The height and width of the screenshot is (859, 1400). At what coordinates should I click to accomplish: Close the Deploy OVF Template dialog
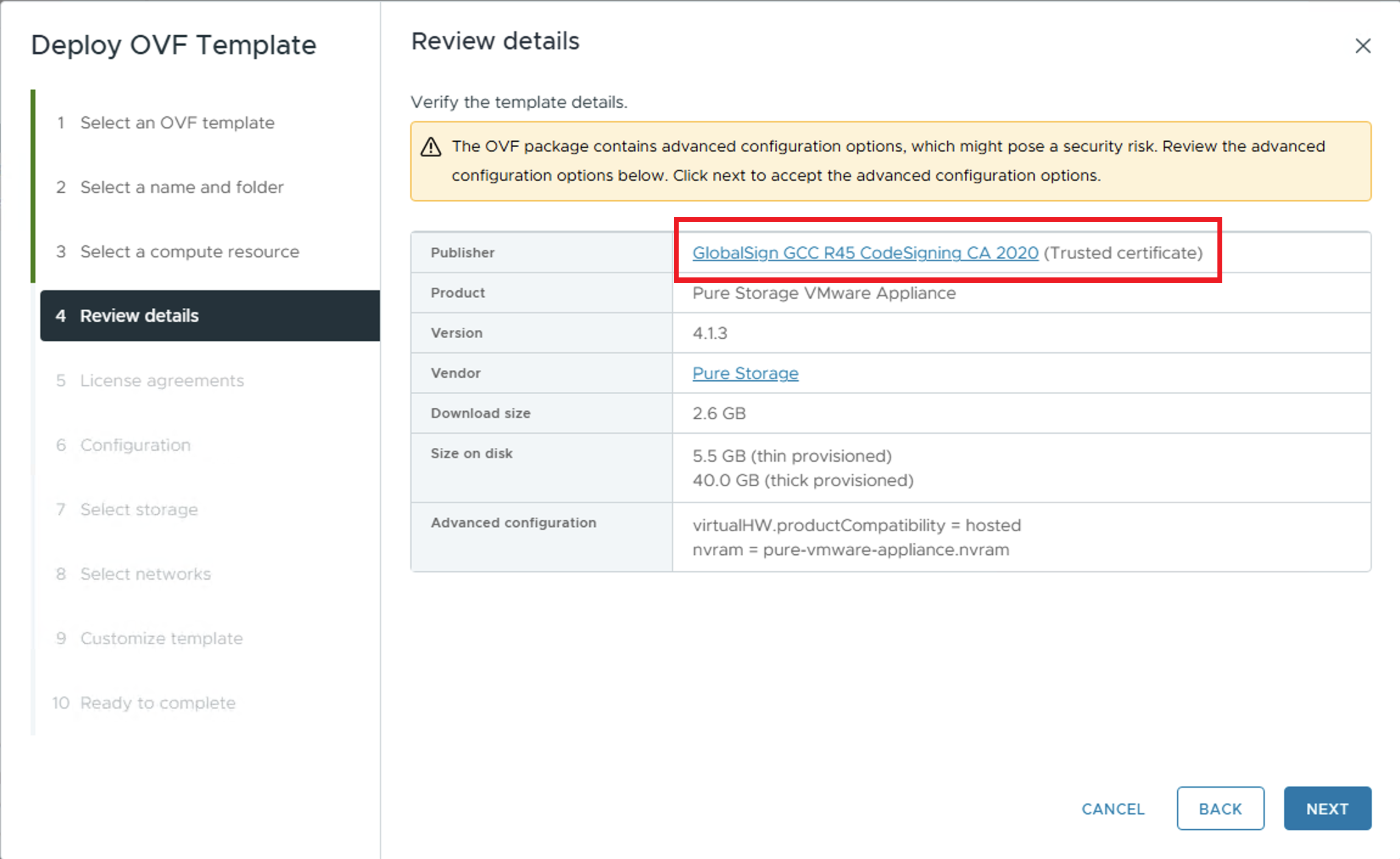1362,46
